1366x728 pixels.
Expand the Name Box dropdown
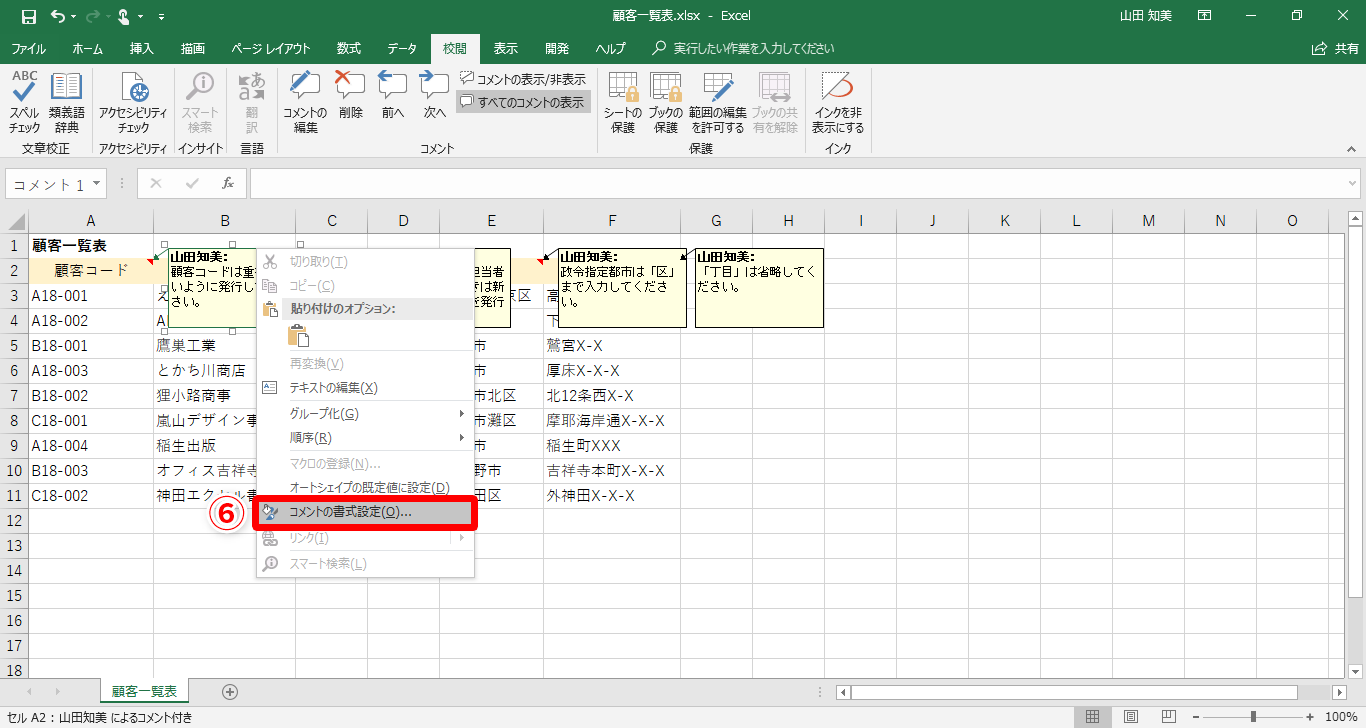pyautogui.click(x=97, y=184)
